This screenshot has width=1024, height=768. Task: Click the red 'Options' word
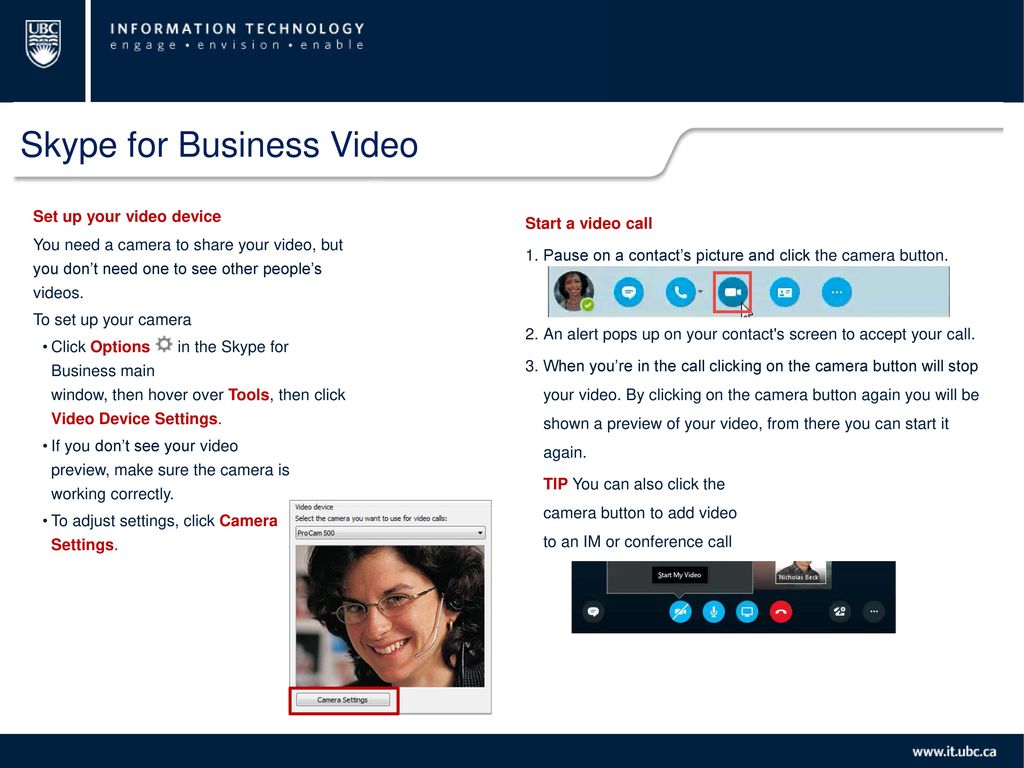120,347
